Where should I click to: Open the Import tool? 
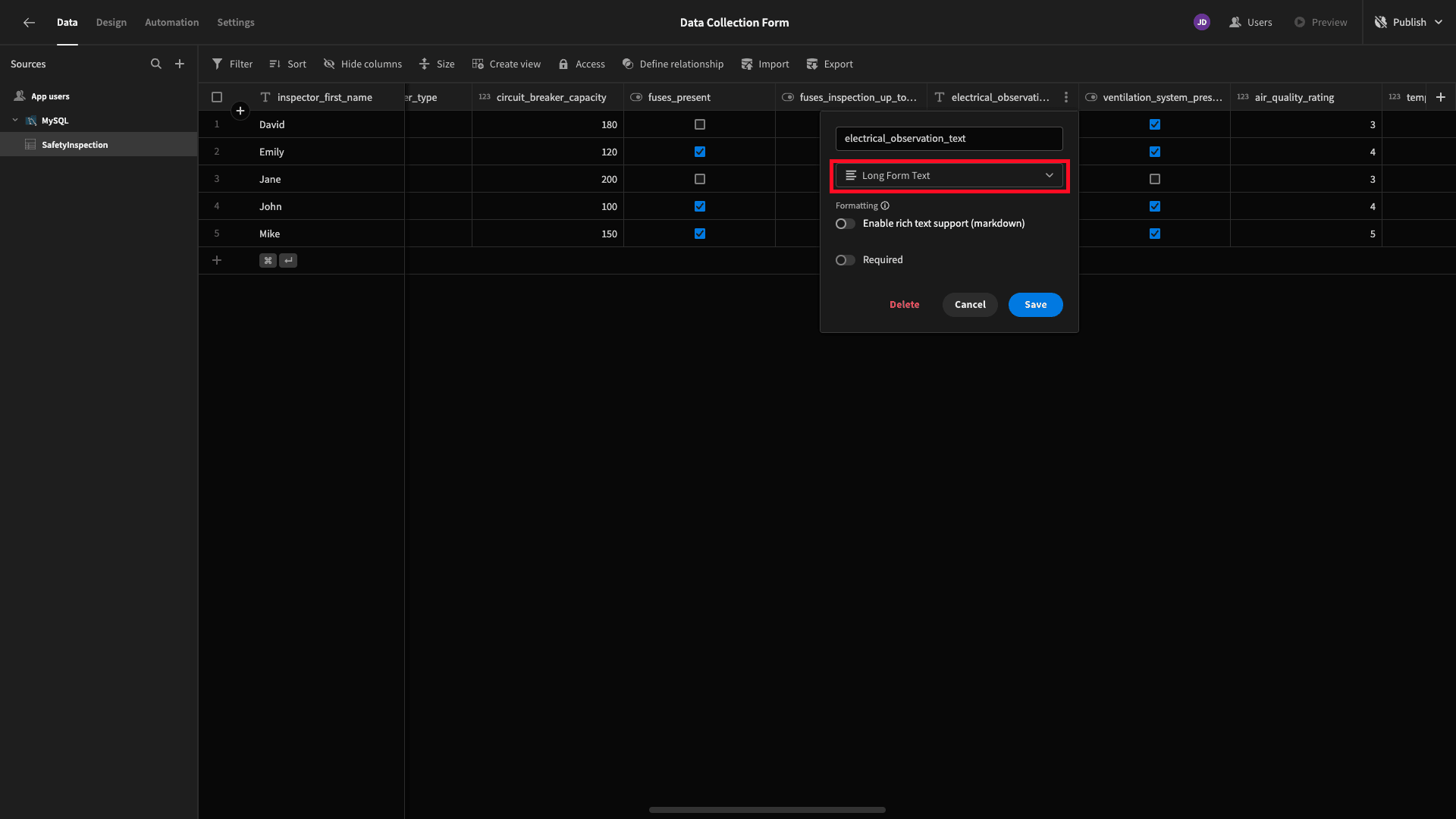click(765, 64)
